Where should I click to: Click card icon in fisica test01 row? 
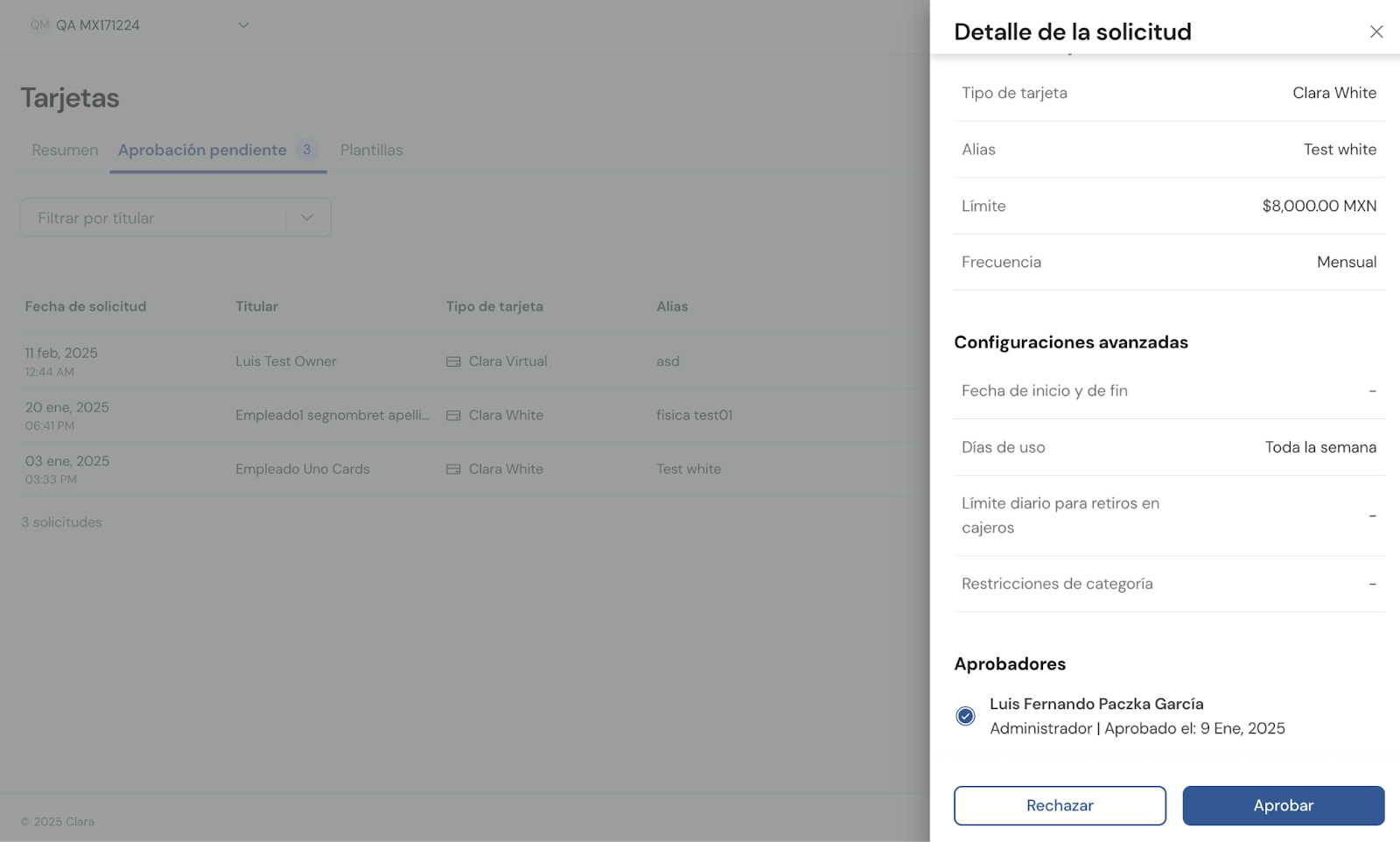453,416
